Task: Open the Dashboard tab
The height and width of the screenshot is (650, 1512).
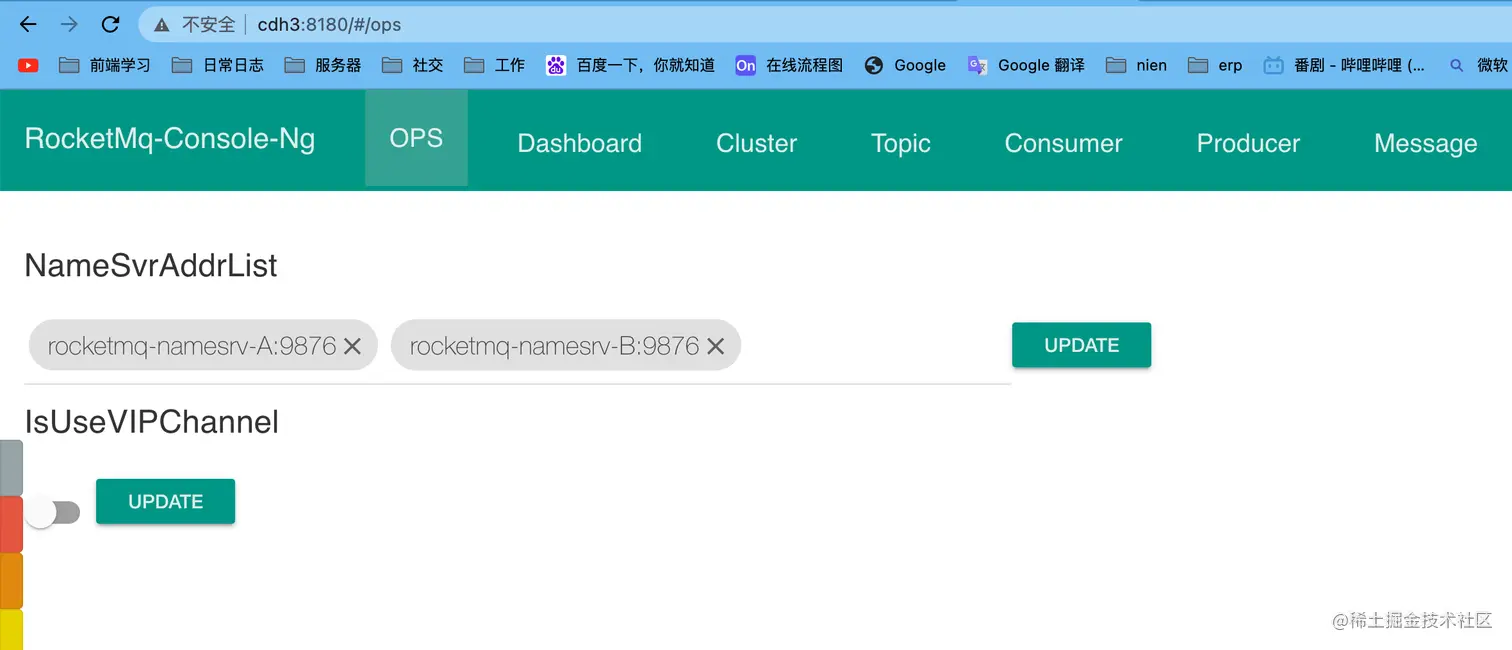Action: (580, 143)
